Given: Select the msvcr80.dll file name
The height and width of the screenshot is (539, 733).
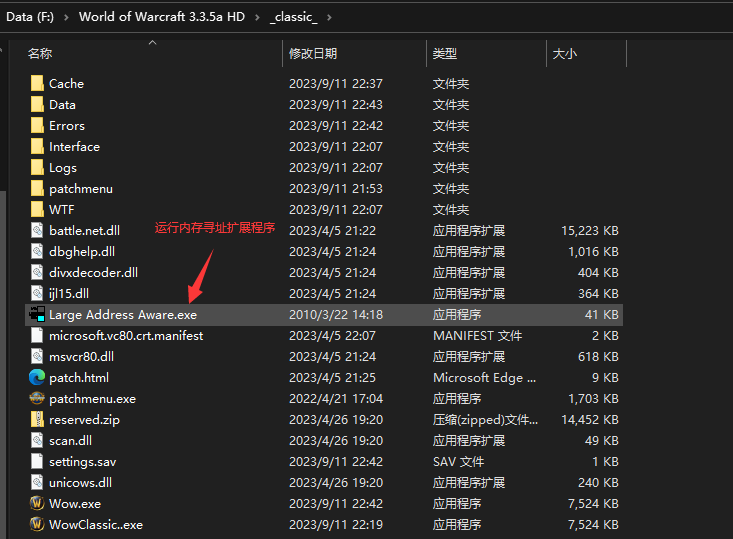Looking at the screenshot, I should tap(81, 357).
